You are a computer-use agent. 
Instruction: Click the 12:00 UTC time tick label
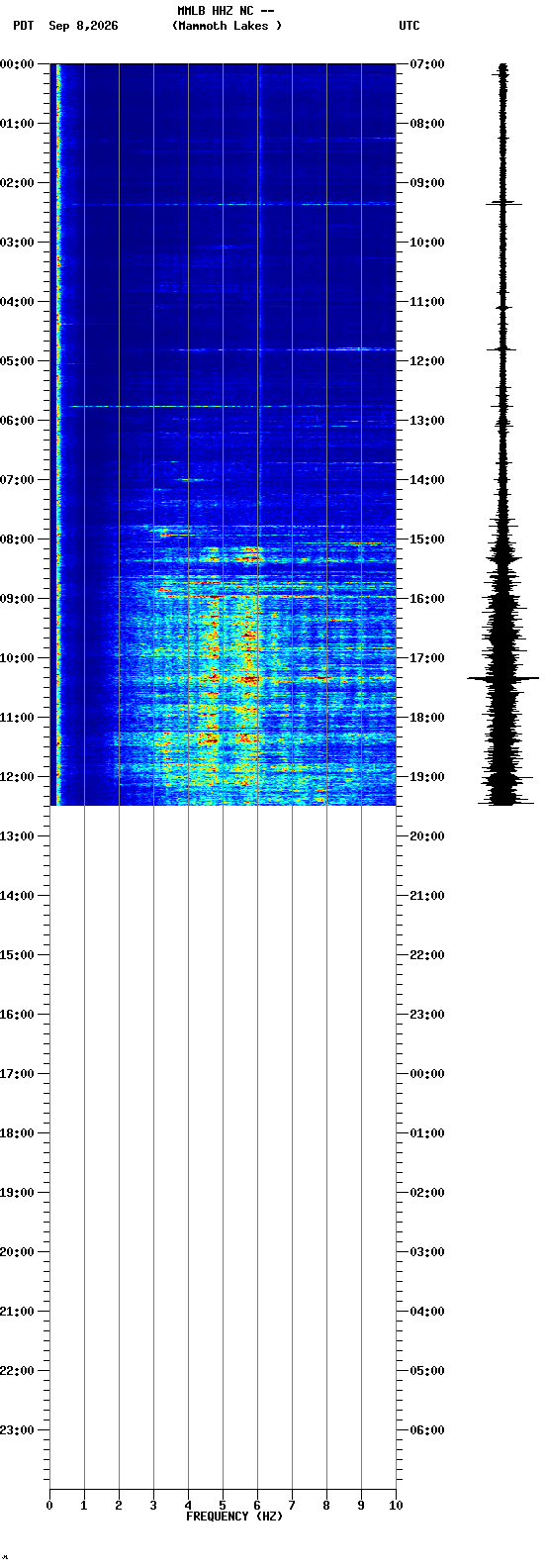pos(426,361)
